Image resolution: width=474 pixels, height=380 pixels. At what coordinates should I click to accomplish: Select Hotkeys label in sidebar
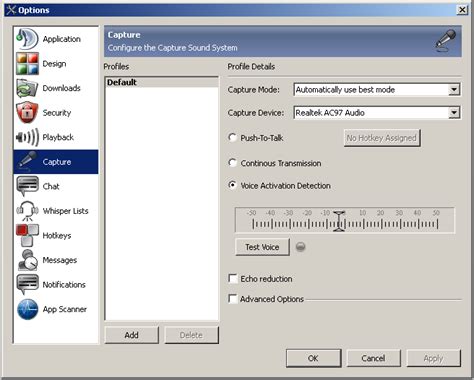coord(57,236)
